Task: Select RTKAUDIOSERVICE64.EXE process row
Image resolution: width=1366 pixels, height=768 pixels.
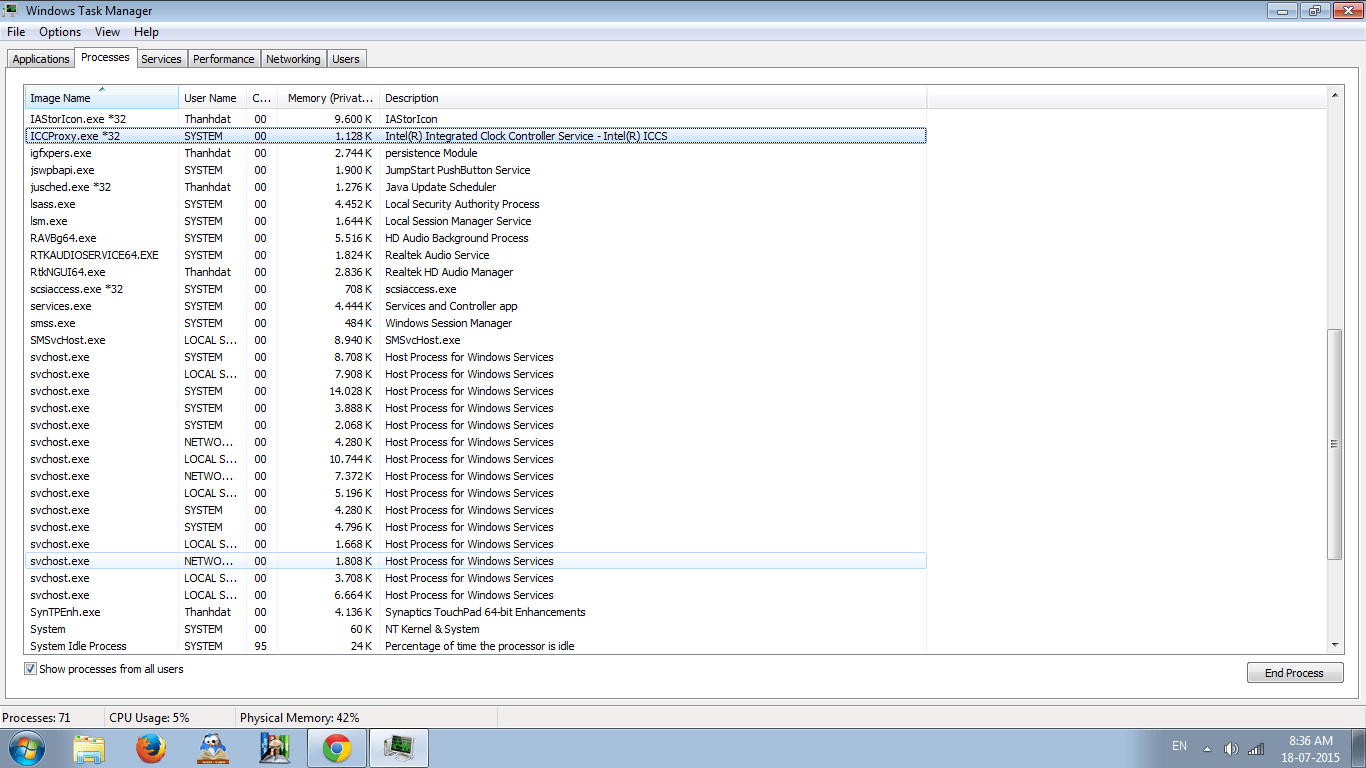Action: click(x=476, y=255)
